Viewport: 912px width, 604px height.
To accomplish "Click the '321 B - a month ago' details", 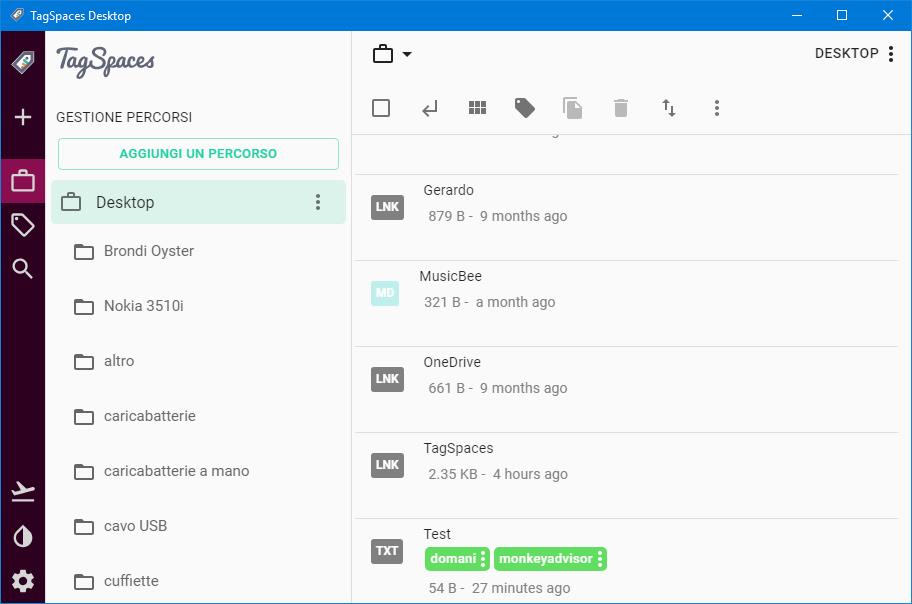I will tap(490, 302).
